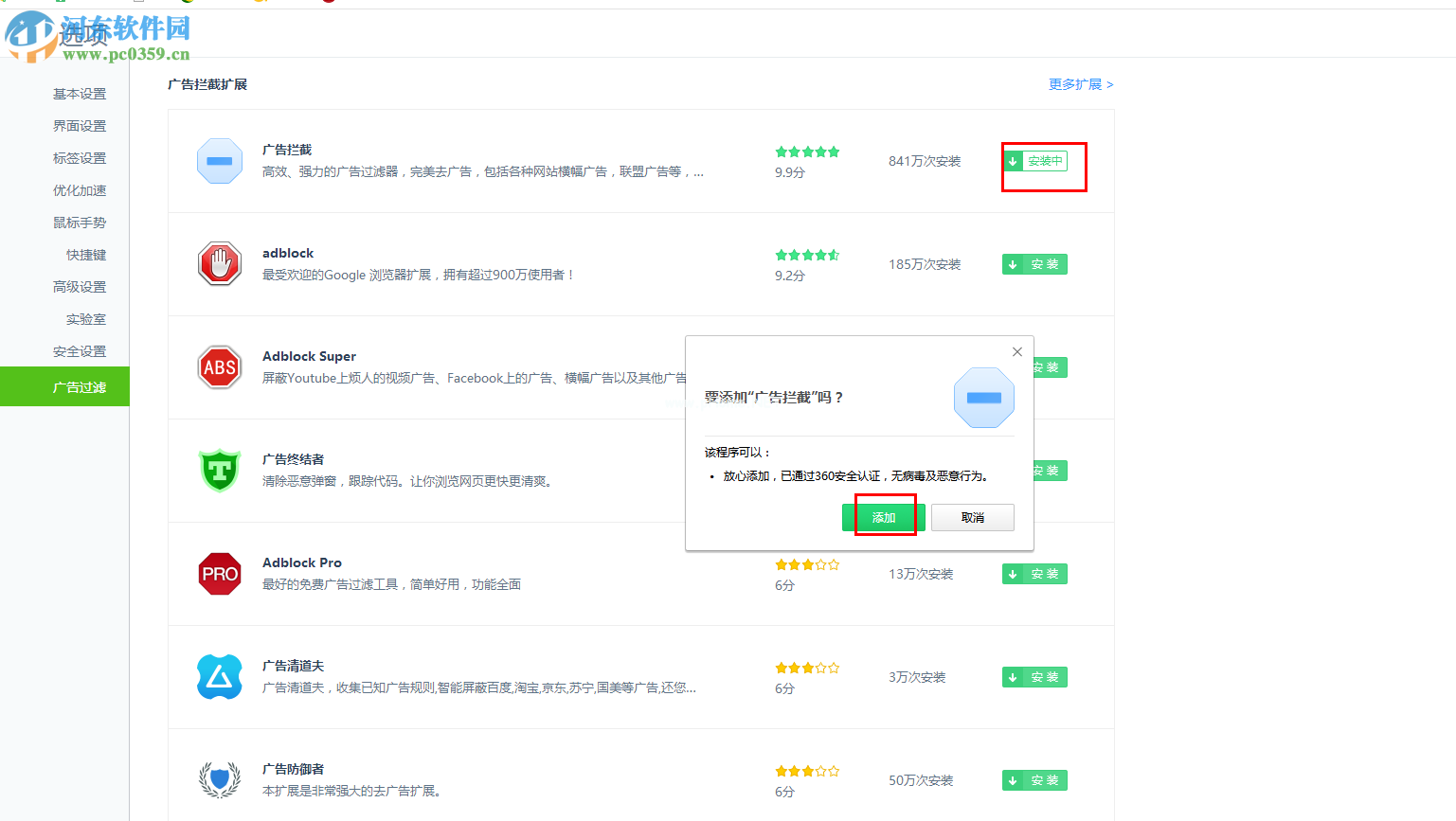1456x821 pixels.
Task: Click the 广告清道夫 title
Action: (294, 666)
